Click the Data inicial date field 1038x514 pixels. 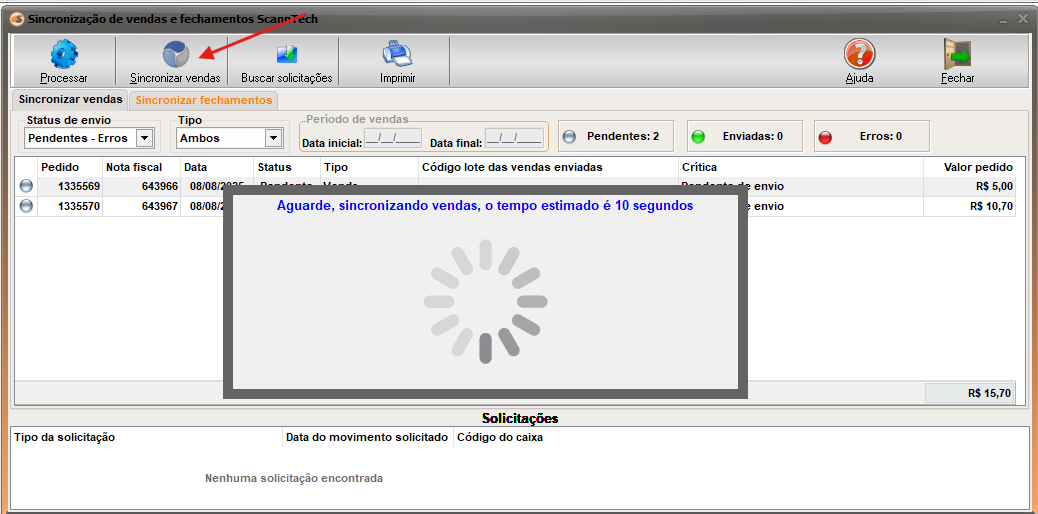click(393, 138)
